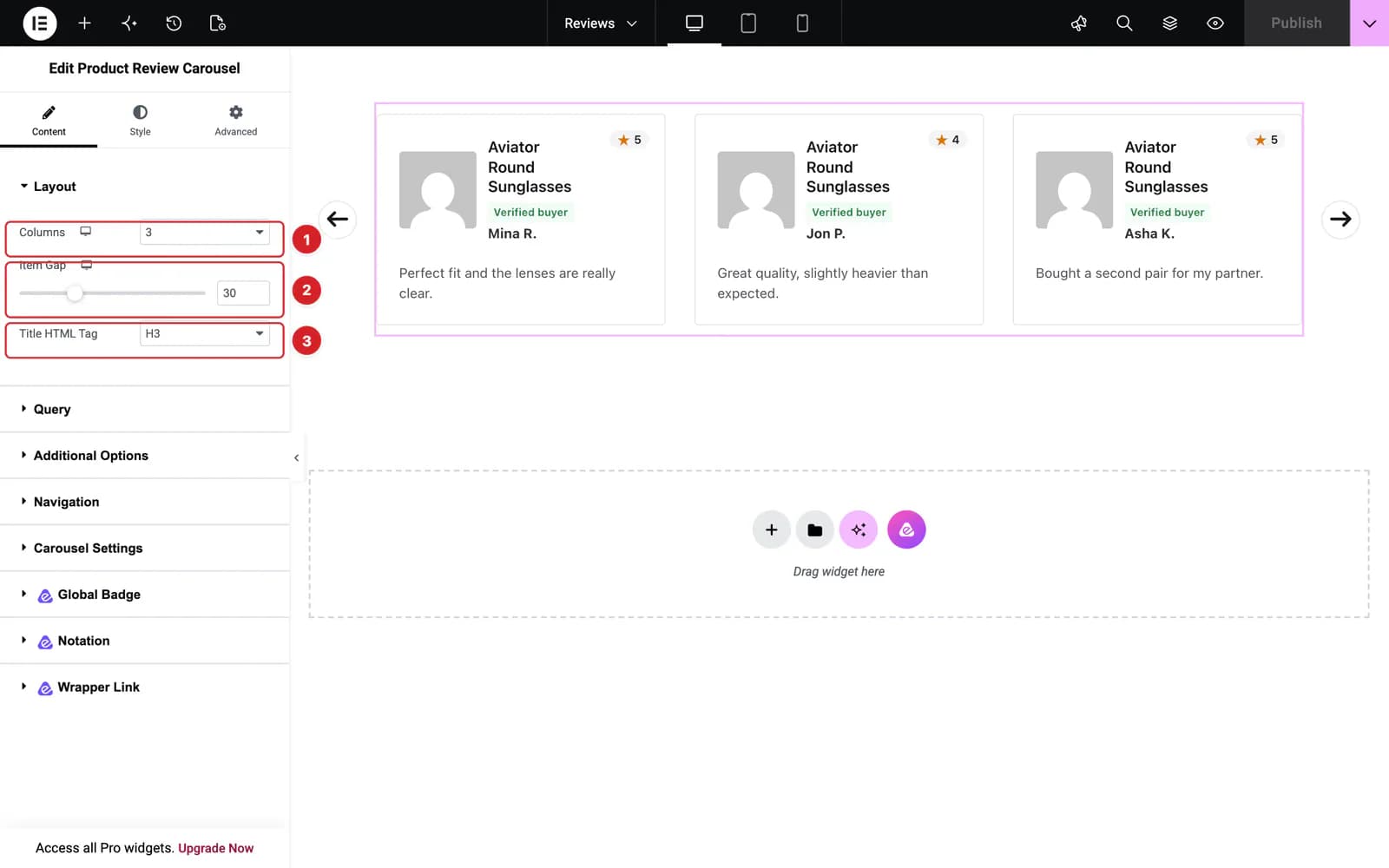Image resolution: width=1389 pixels, height=868 pixels.
Task: Click the responsive icon beside Item Gap
Action: (86, 265)
